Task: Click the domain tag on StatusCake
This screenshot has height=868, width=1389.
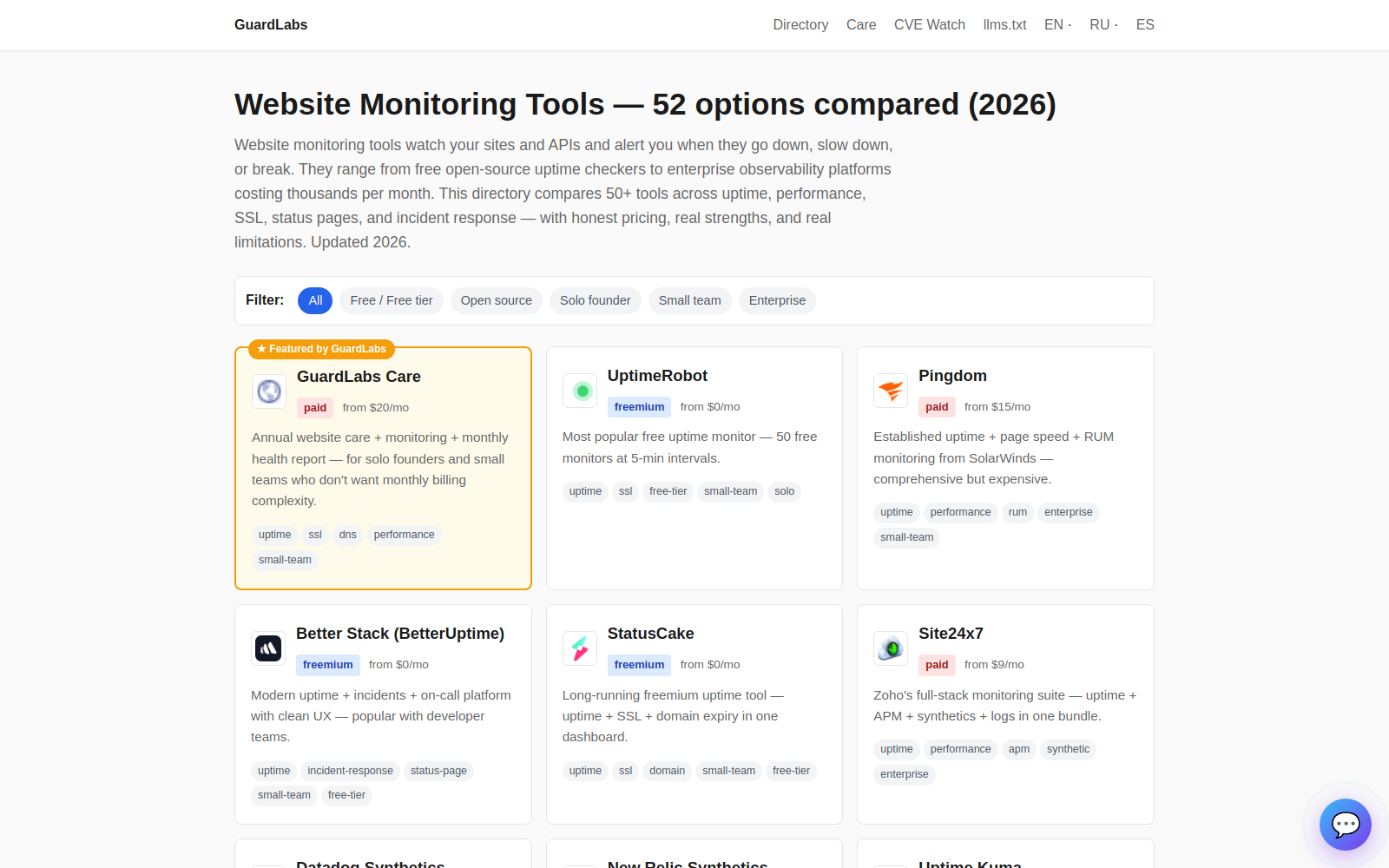Action: (x=667, y=771)
